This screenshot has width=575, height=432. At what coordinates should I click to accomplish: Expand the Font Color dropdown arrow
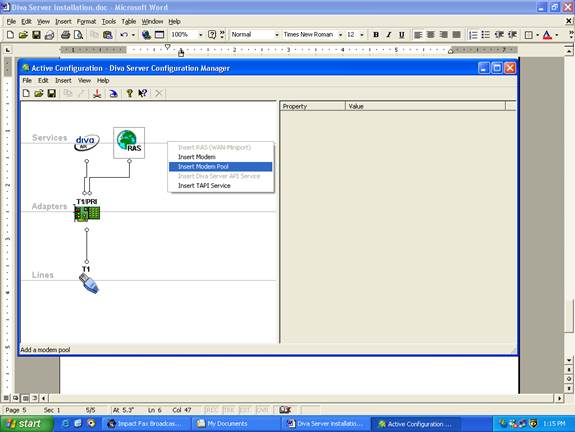pyautogui.click(x=557, y=35)
